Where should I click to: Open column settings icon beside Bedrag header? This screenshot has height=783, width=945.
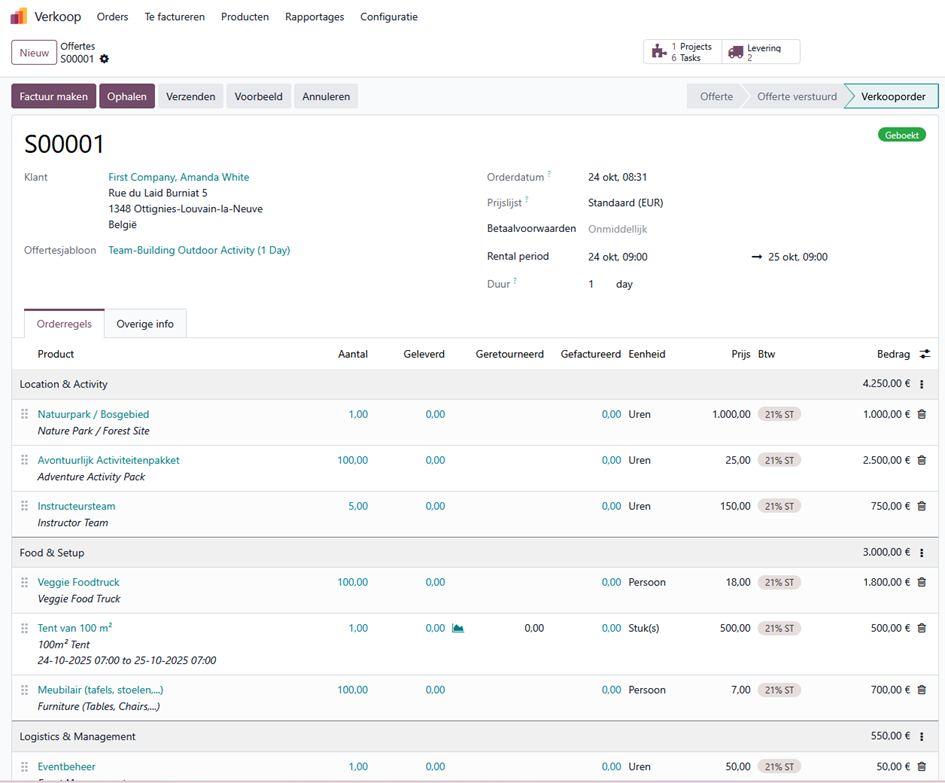(925, 354)
